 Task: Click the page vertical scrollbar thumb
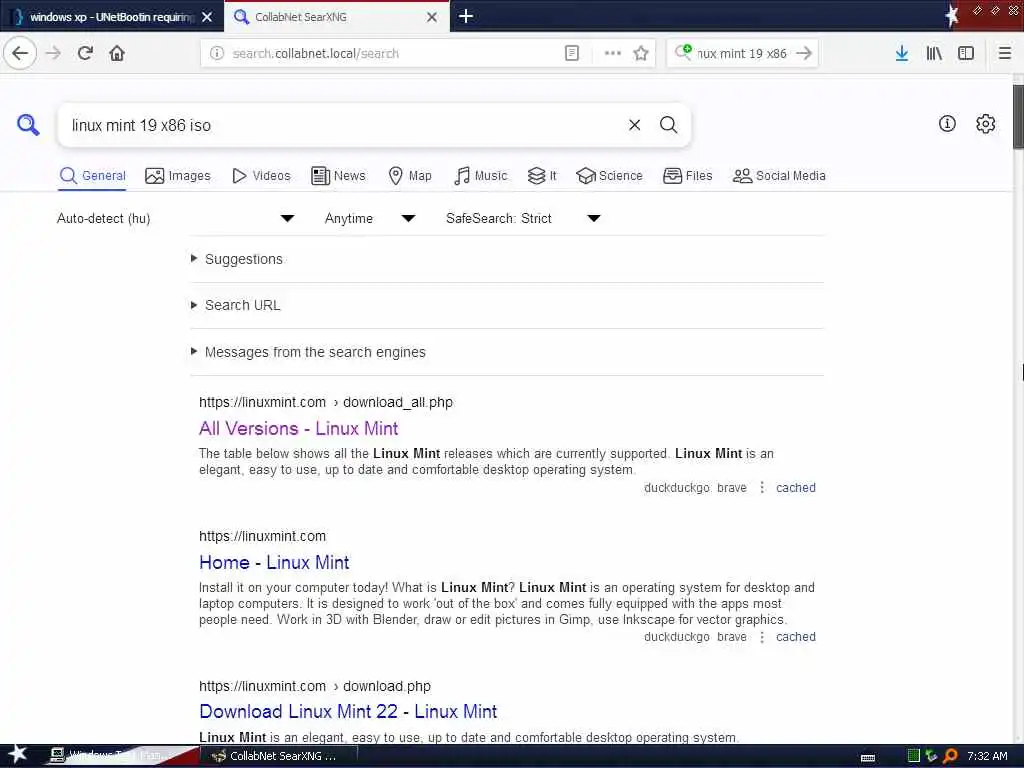pyautogui.click(x=1018, y=116)
